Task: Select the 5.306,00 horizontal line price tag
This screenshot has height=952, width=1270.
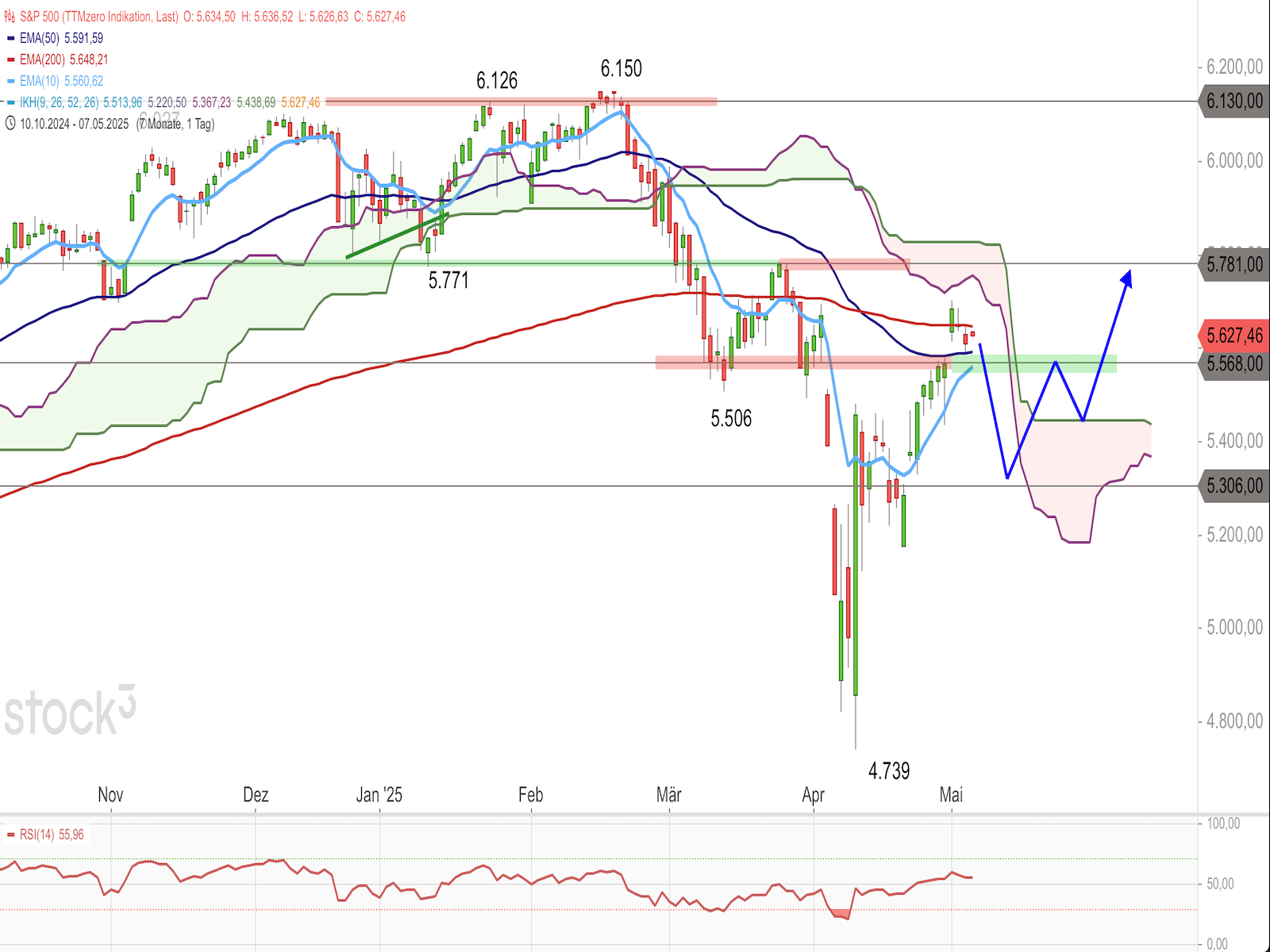Action: [x=1234, y=486]
